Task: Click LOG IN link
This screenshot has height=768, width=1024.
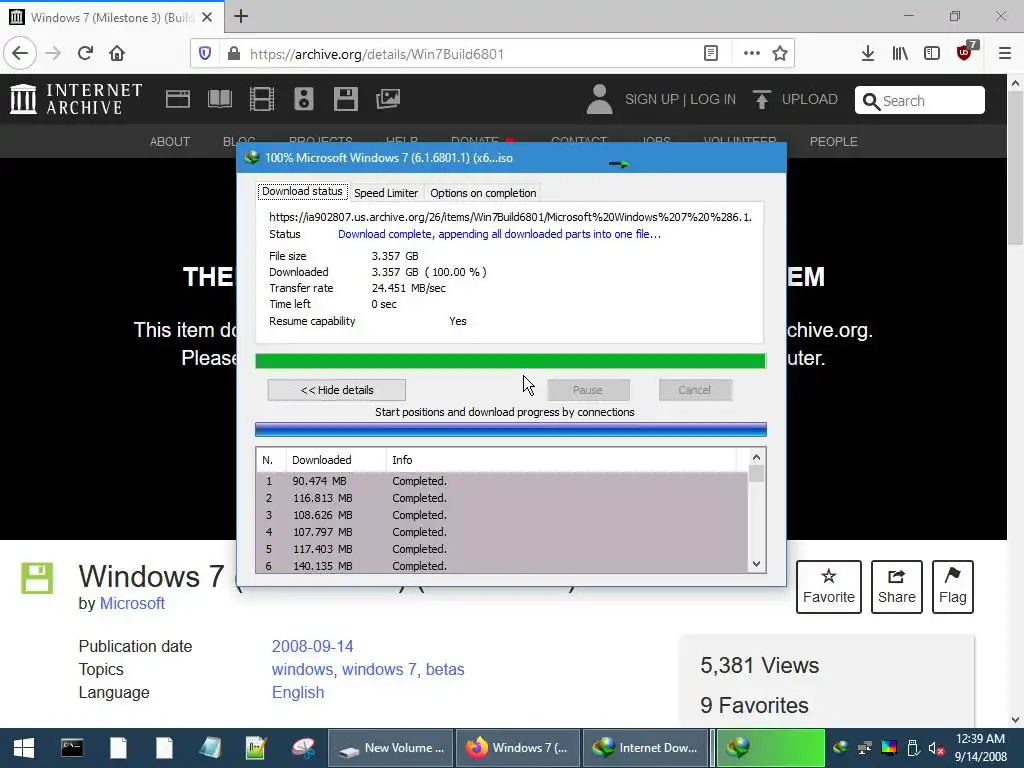Action: point(713,99)
